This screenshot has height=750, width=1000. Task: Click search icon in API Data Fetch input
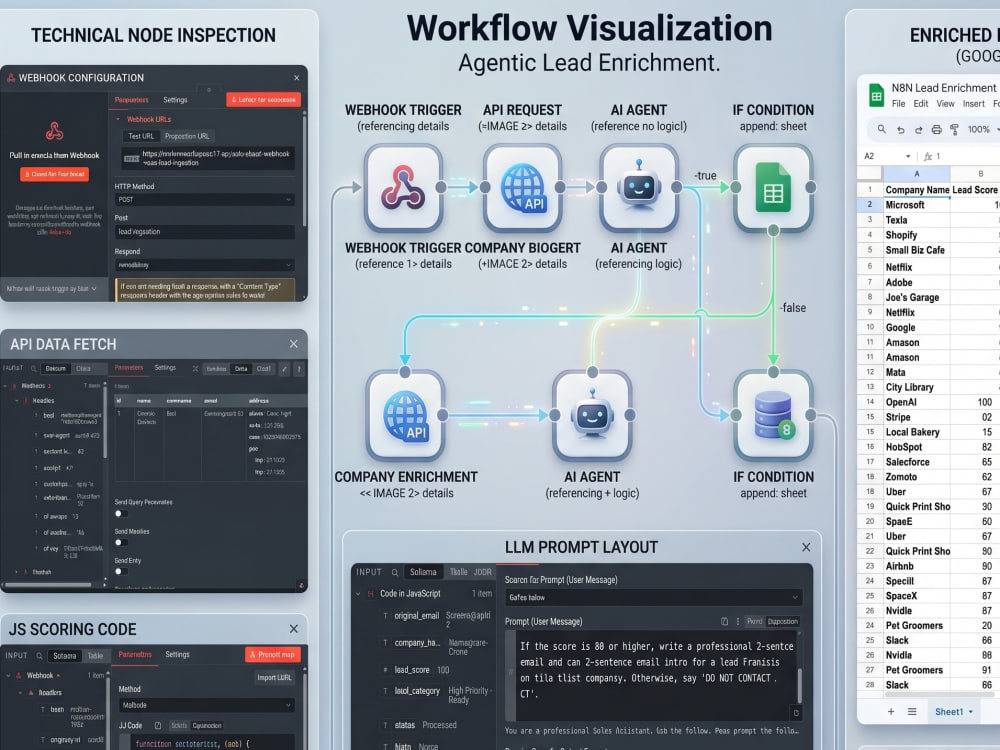coord(34,368)
